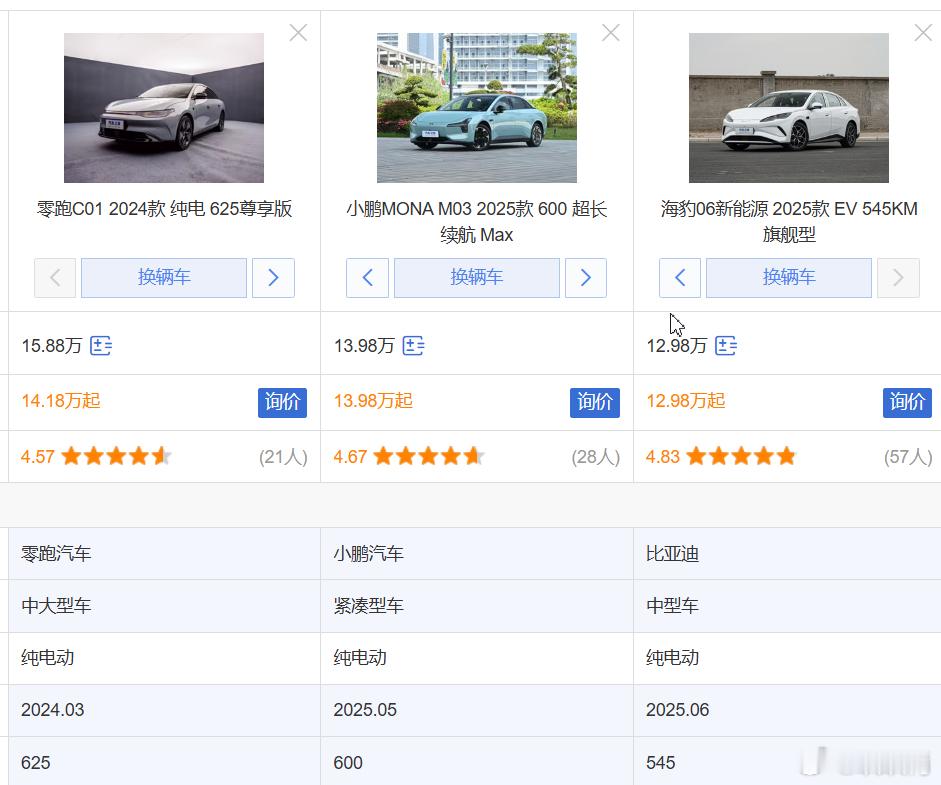
Task: Select range value 600
Action: click(348, 763)
